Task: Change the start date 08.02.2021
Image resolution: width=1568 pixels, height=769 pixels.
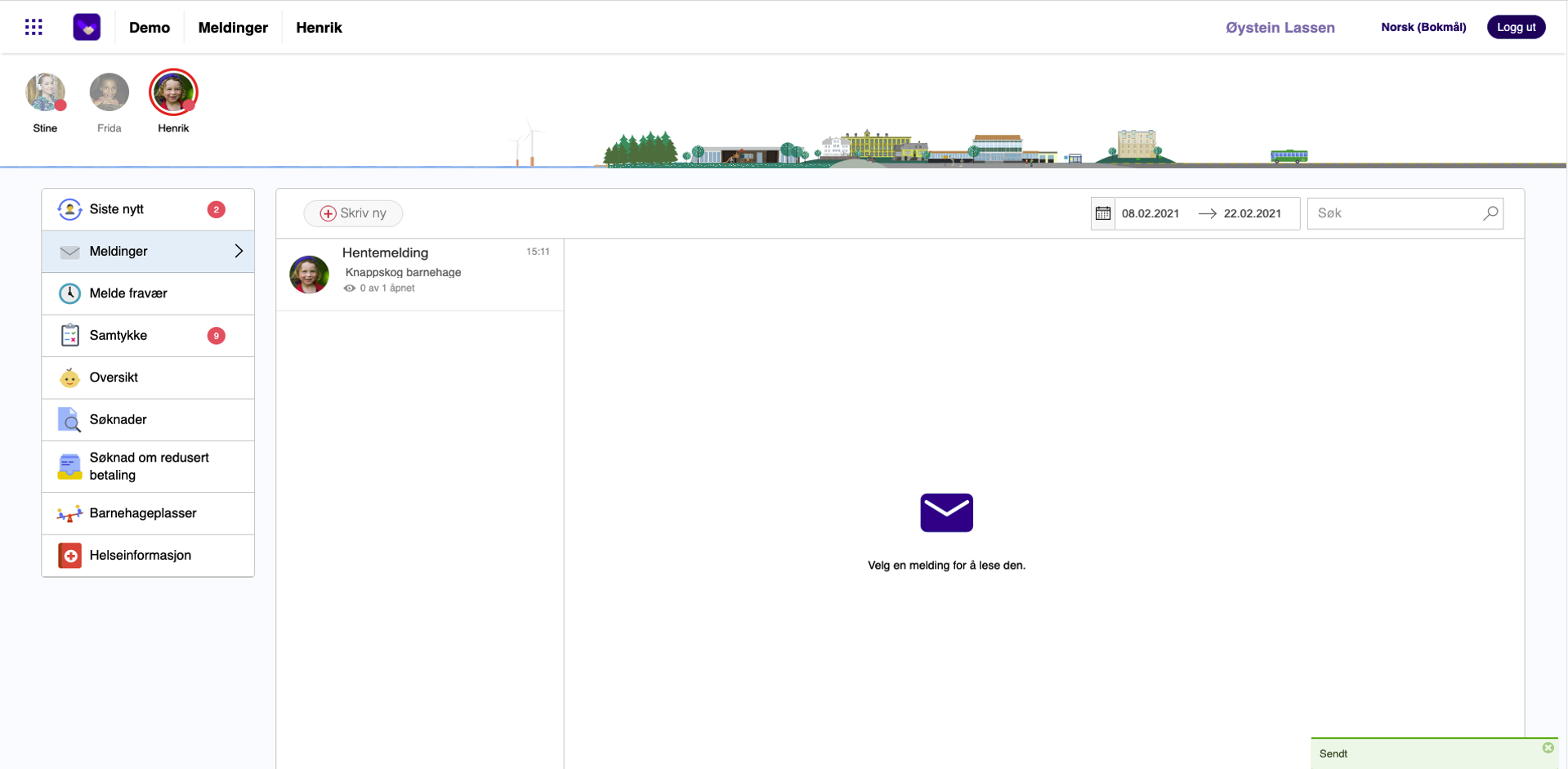Action: click(x=1150, y=213)
